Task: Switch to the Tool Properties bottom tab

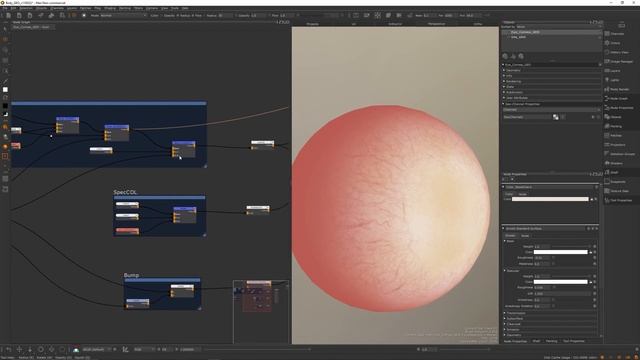Action: pos(573,341)
